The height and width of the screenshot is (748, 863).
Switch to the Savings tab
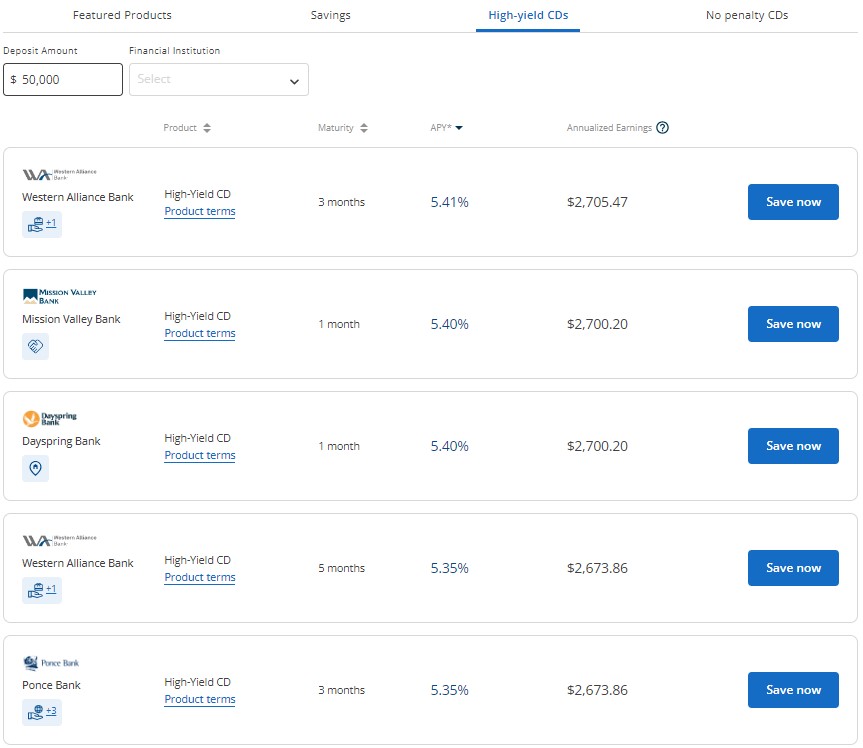point(329,15)
